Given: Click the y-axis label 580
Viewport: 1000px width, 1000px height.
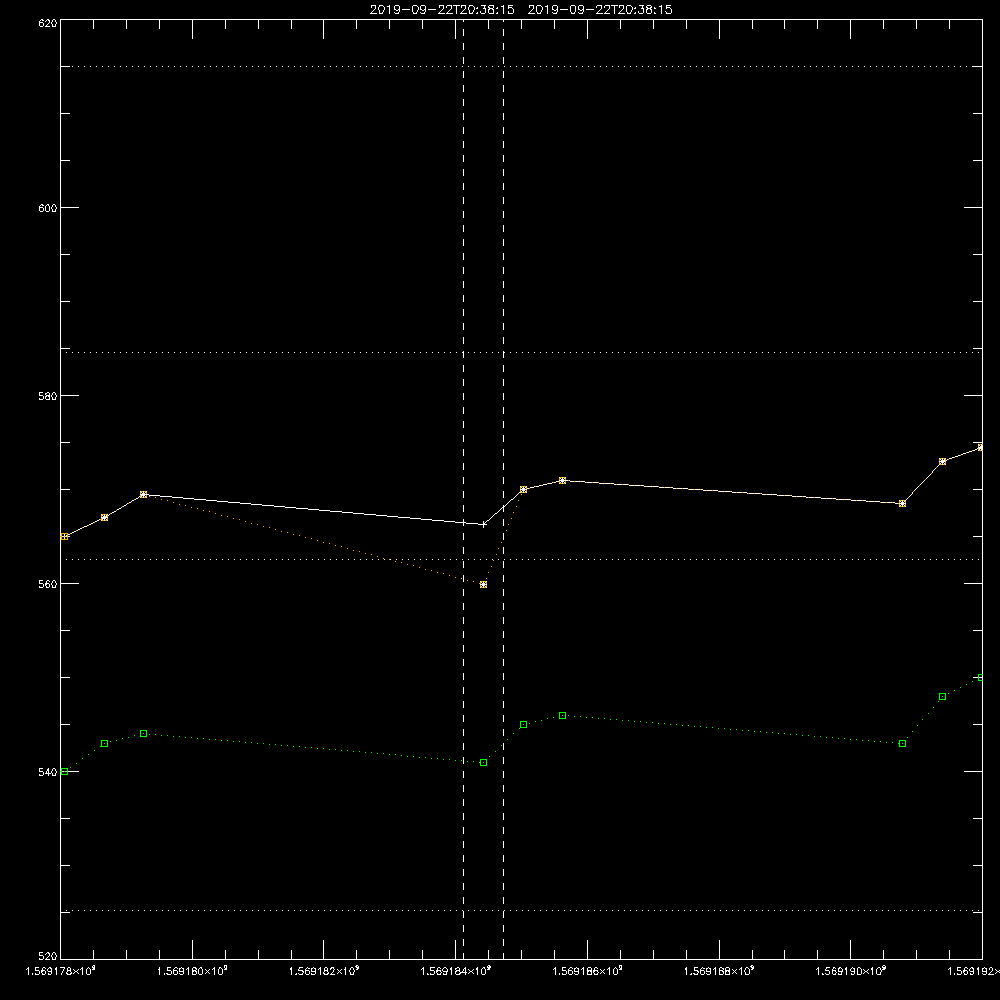Looking at the screenshot, I should tap(48, 395).
